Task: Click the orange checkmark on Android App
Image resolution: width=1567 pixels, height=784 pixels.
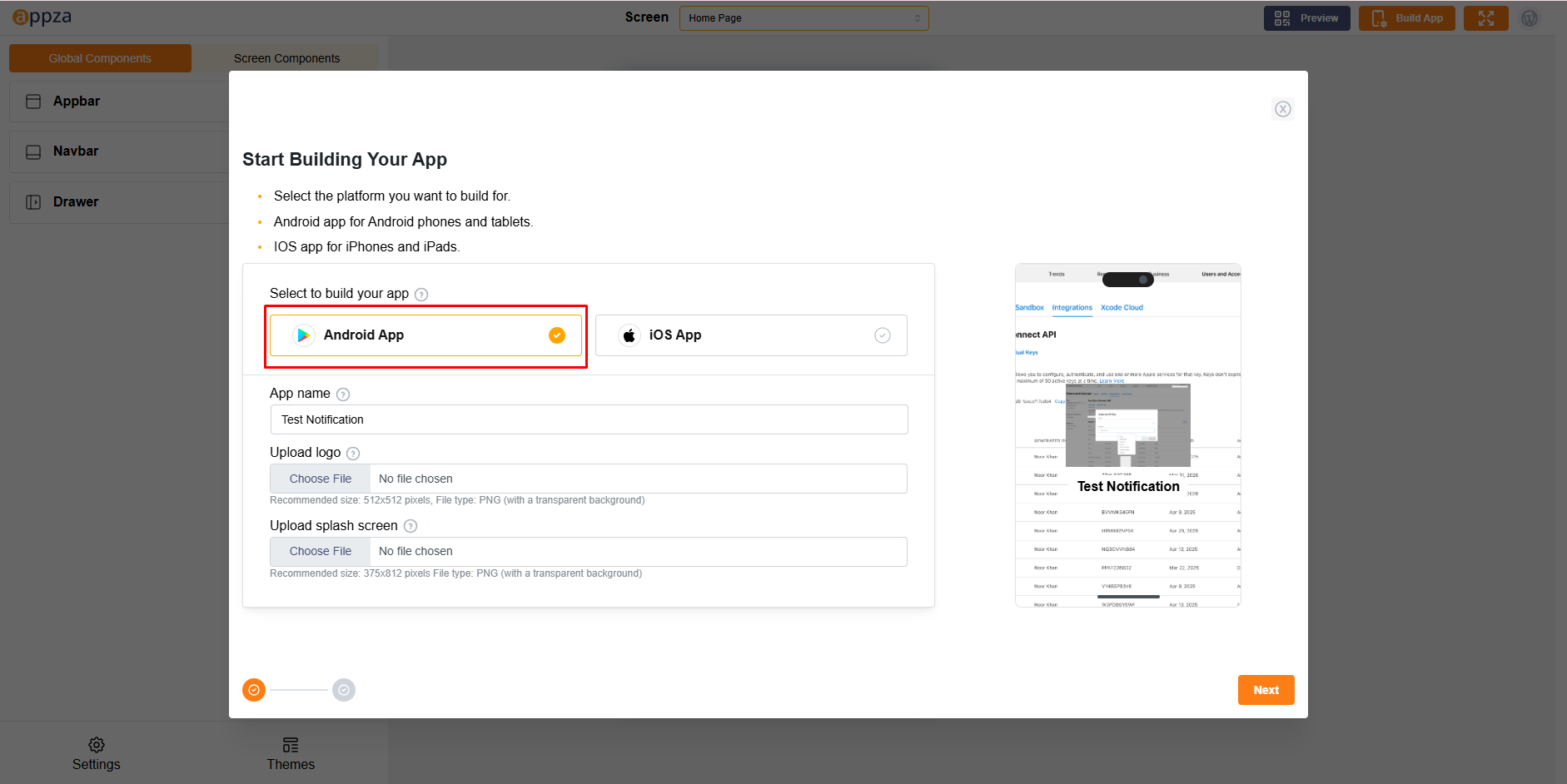Action: (557, 335)
